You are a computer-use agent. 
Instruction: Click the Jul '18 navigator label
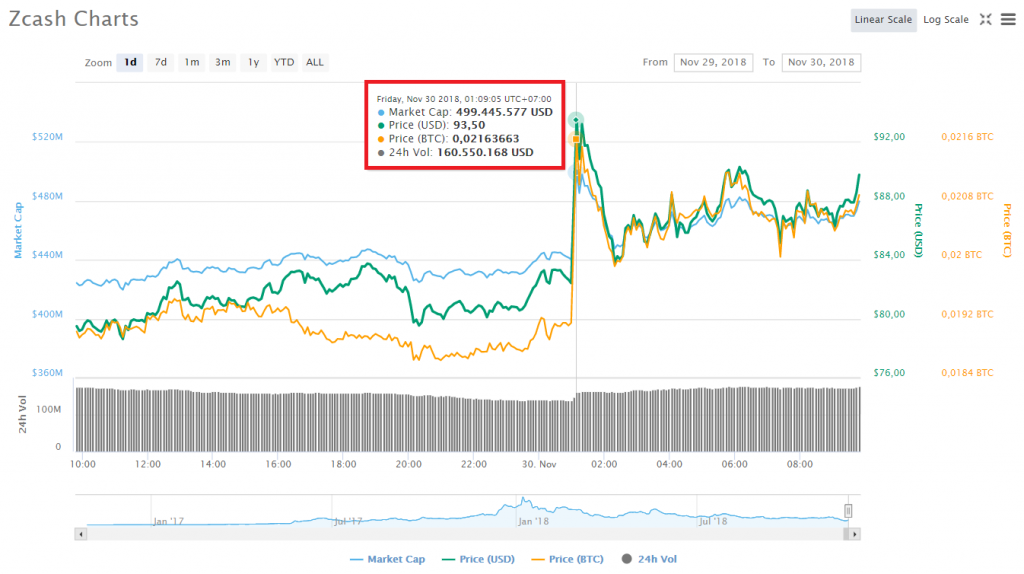[713, 521]
